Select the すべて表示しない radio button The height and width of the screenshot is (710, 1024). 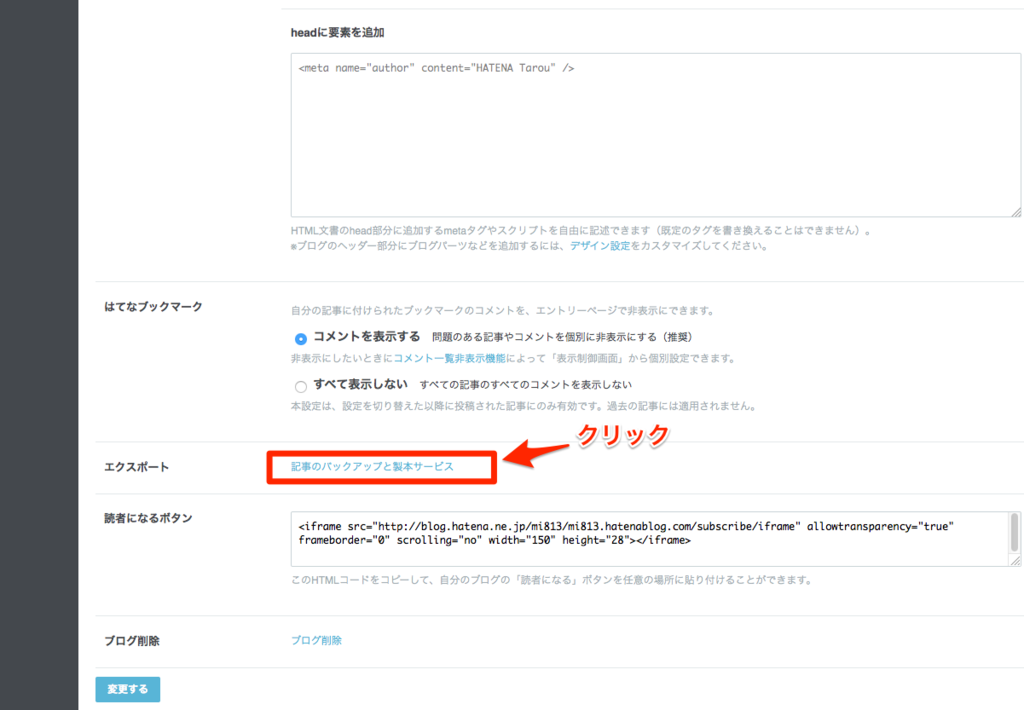point(301,386)
